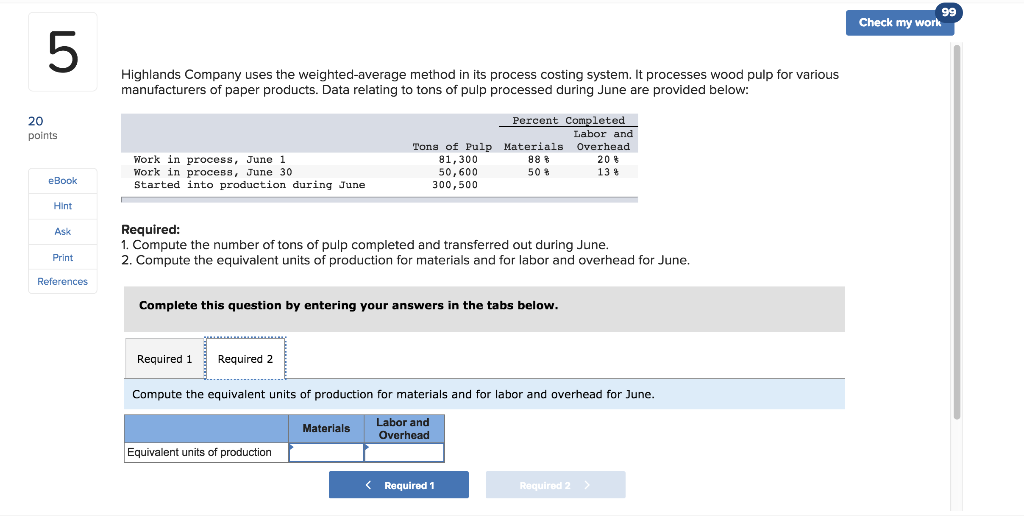Open the References panel
1024x517 pixels.
pos(63,281)
